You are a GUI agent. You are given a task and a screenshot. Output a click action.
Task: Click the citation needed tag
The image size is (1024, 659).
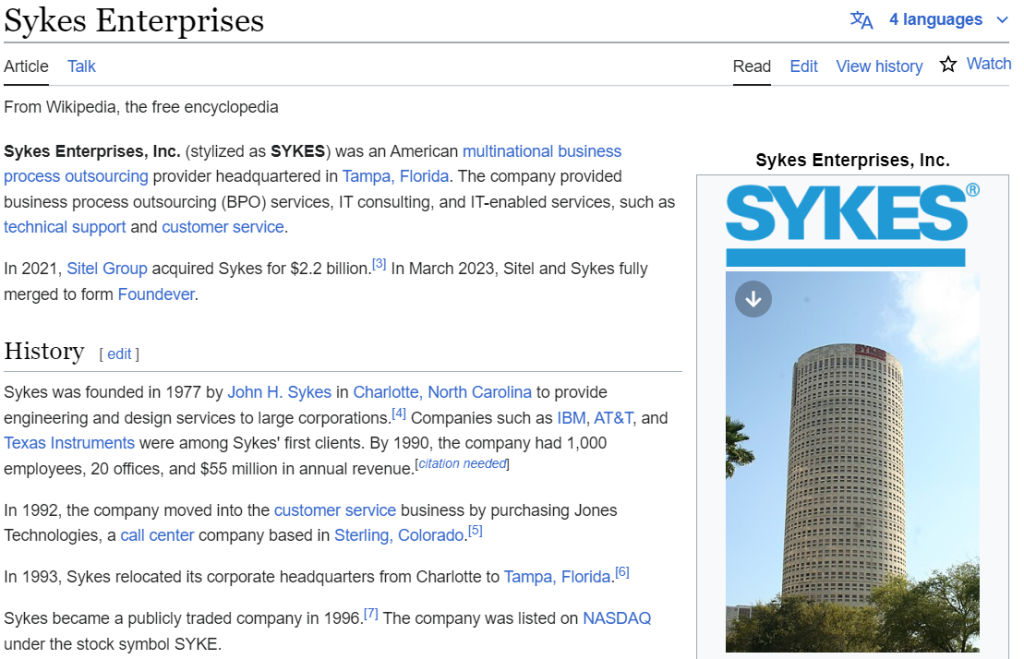[462, 464]
